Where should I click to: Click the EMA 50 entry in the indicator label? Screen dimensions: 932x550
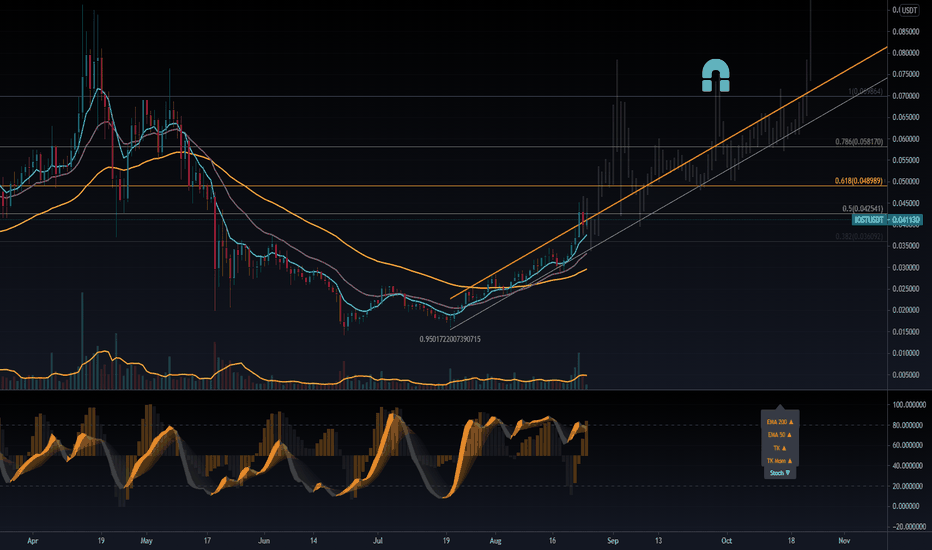click(780, 435)
